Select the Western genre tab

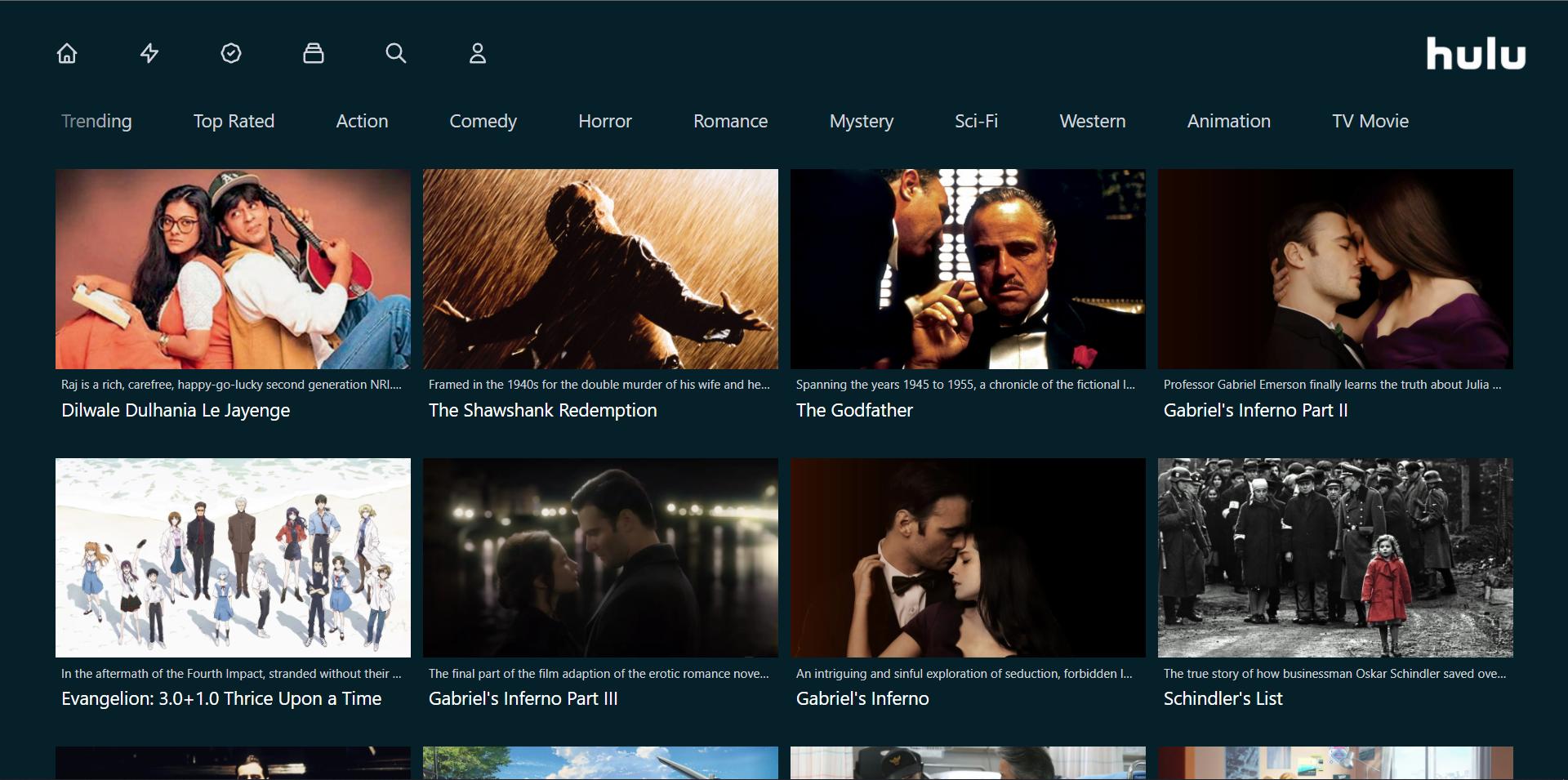coord(1092,121)
